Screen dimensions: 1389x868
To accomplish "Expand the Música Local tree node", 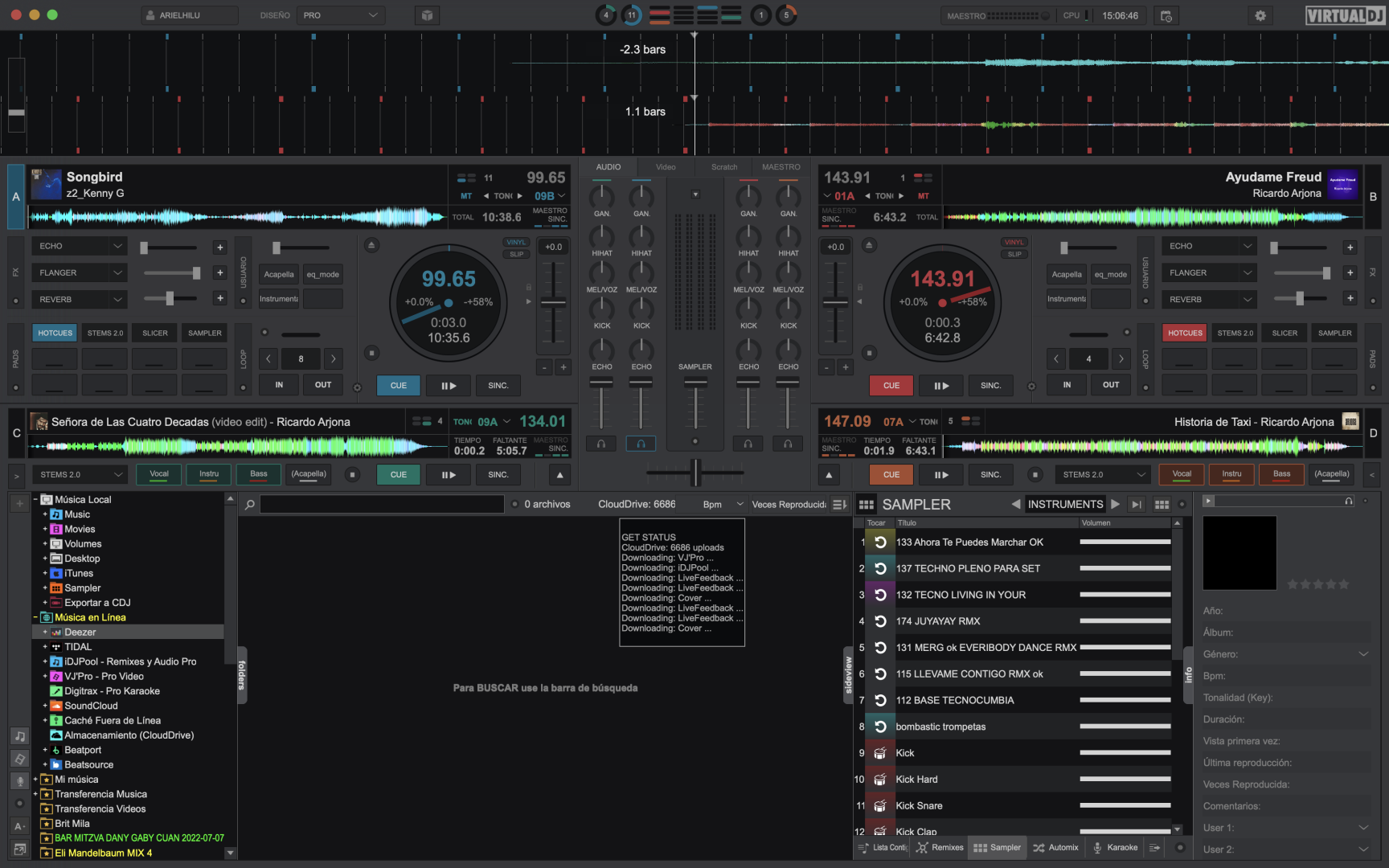I will click(x=35, y=500).
